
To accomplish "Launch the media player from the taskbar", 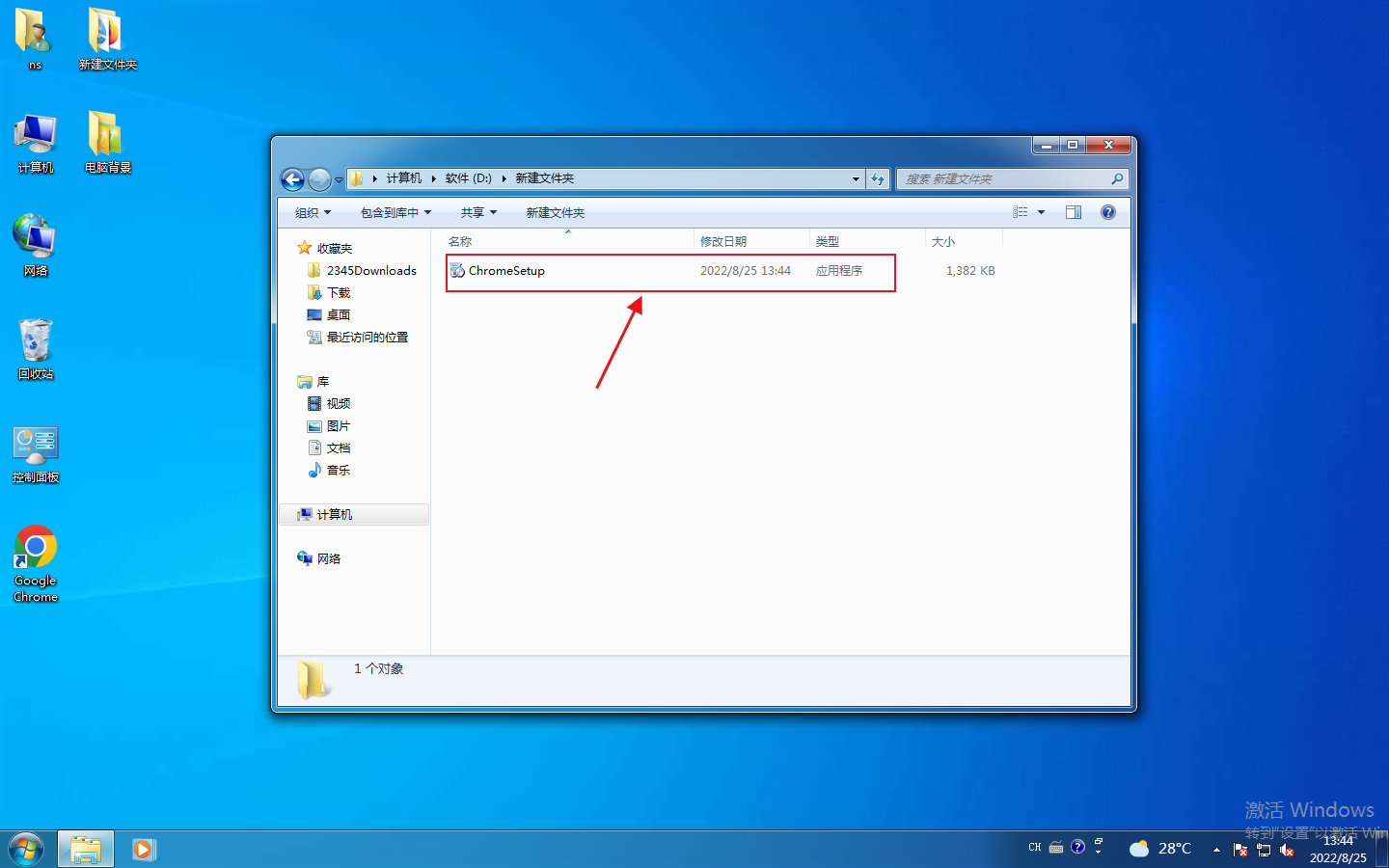I will [x=144, y=849].
